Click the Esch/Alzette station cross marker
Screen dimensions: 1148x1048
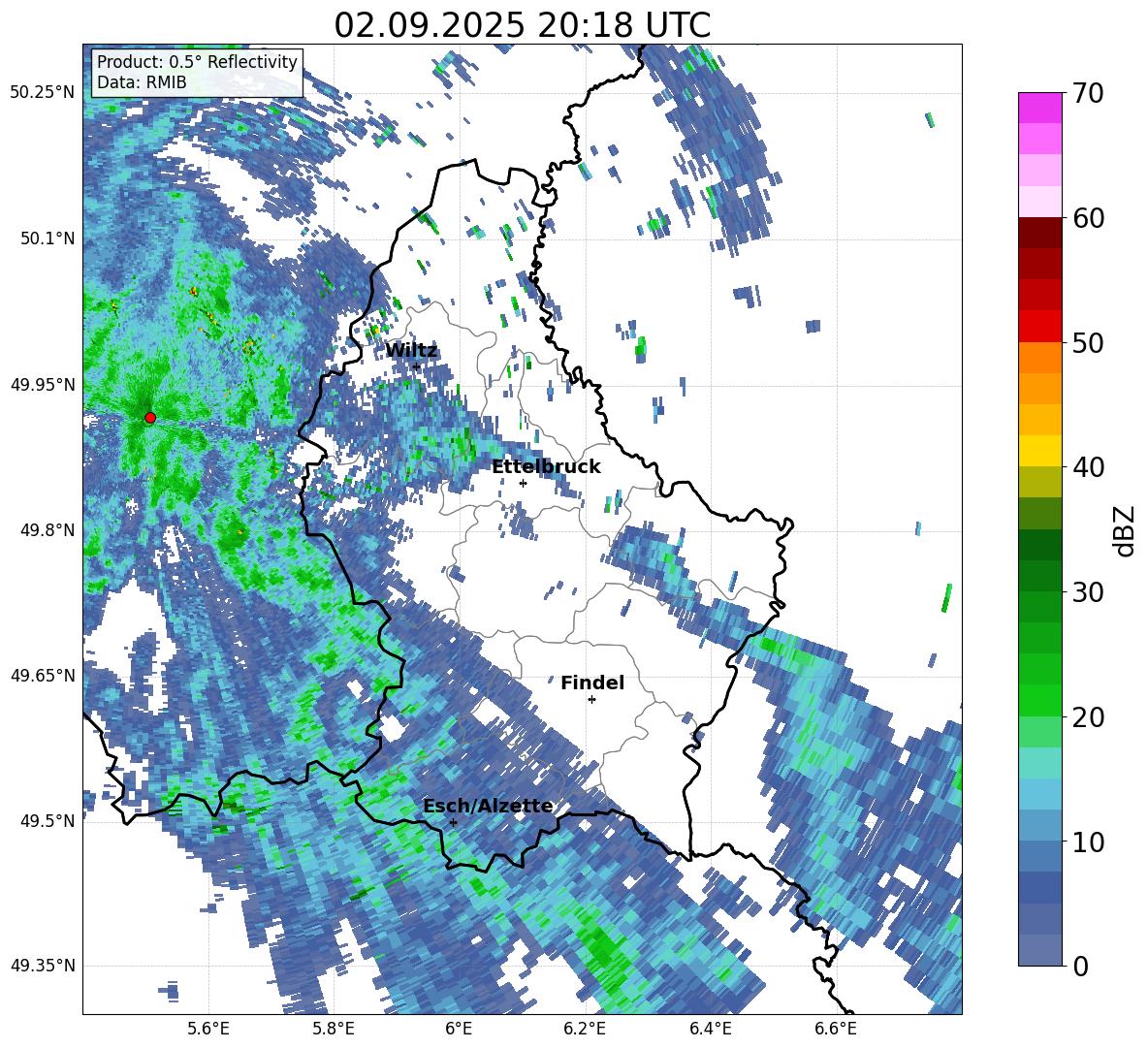pyautogui.click(x=453, y=822)
